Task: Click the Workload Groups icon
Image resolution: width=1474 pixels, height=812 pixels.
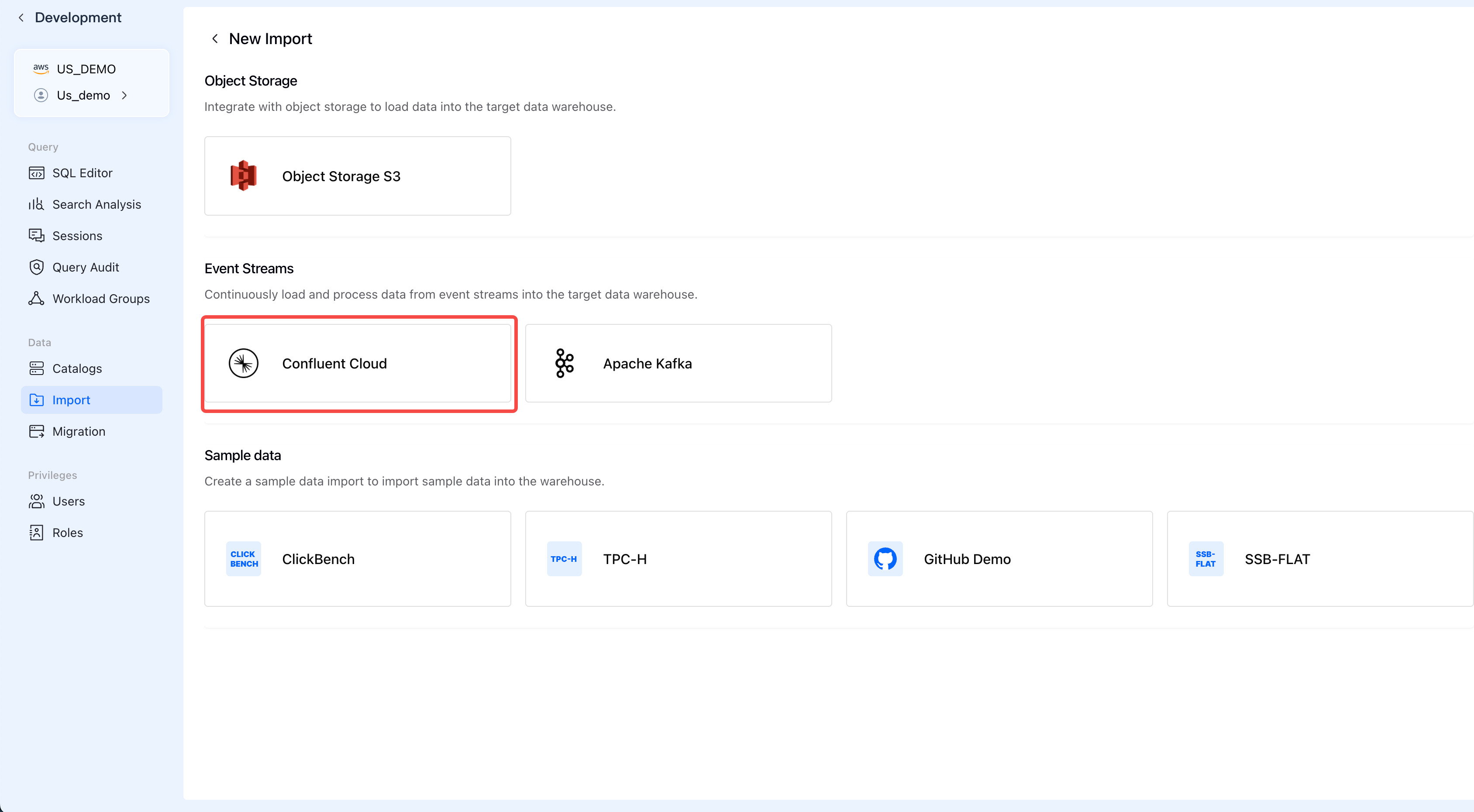Action: tap(37, 299)
